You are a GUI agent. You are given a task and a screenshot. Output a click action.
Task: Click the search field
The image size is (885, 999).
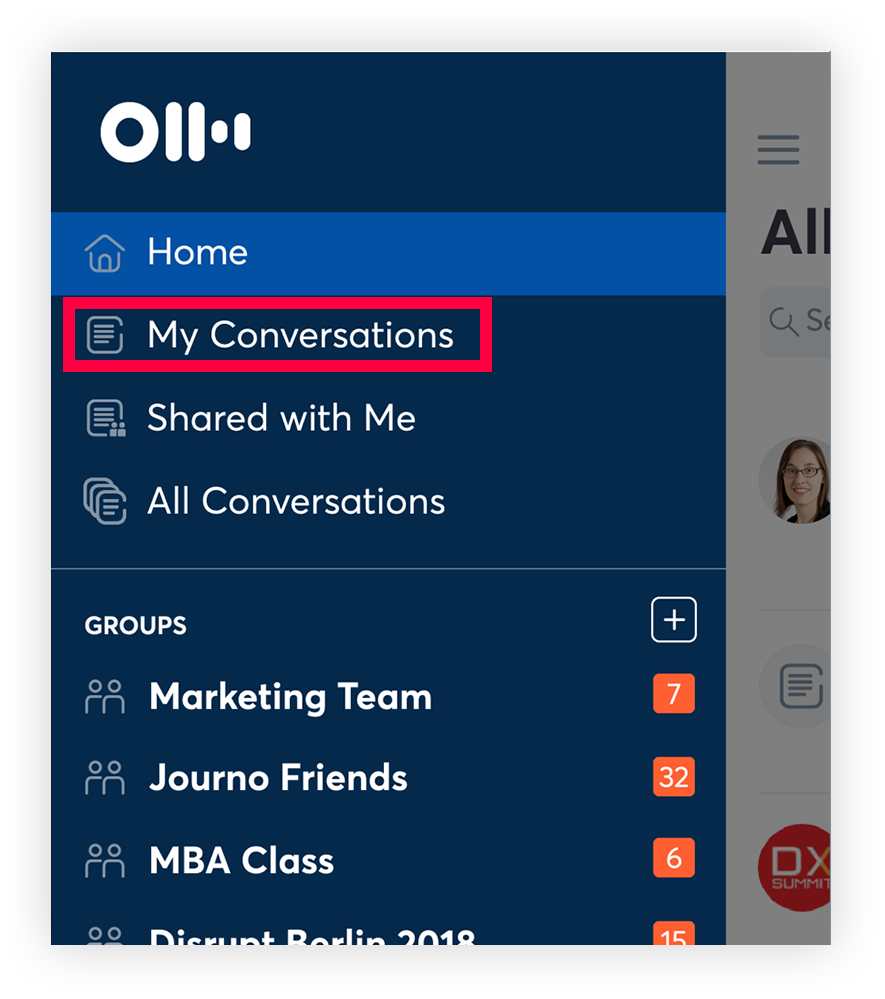click(x=800, y=322)
